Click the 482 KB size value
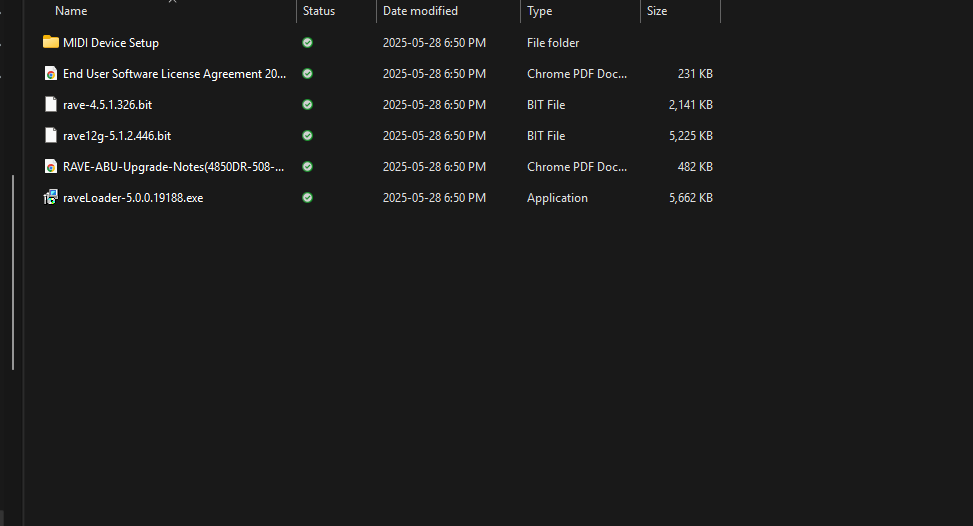Screen dimensions: 973x526 [695, 167]
